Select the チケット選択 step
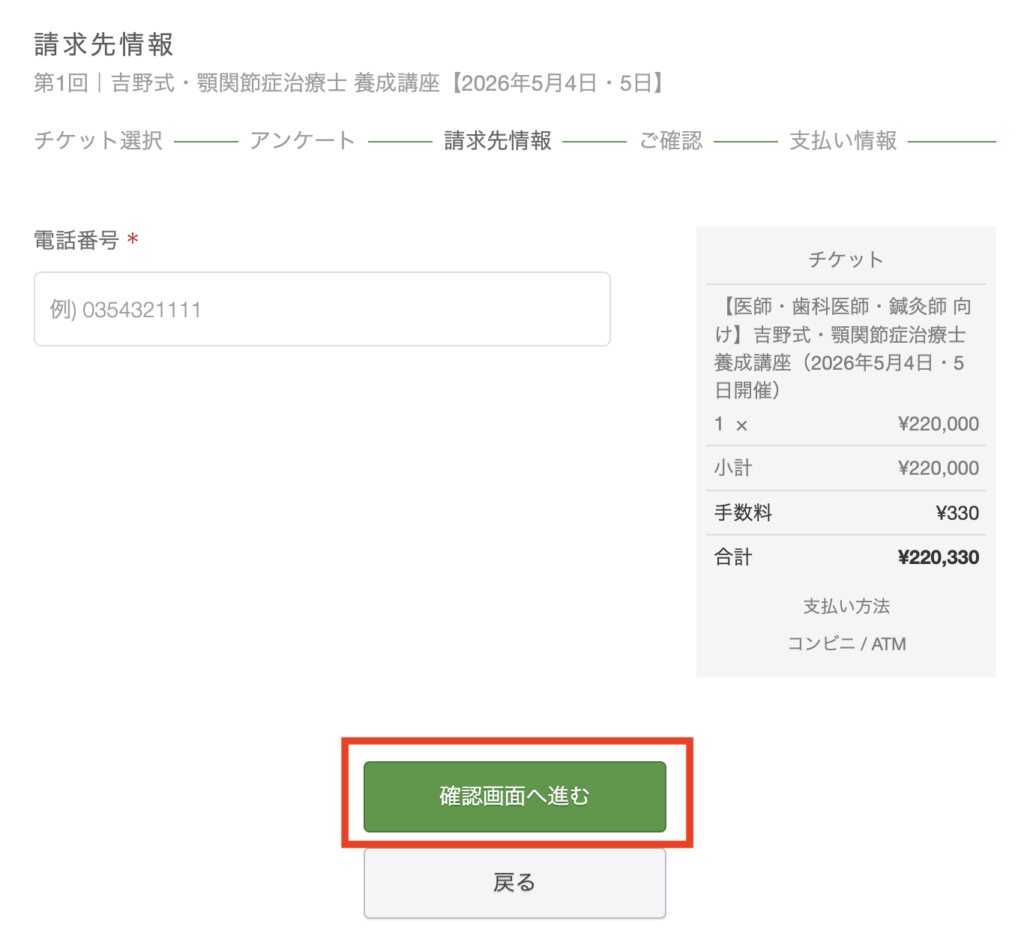 (x=98, y=141)
